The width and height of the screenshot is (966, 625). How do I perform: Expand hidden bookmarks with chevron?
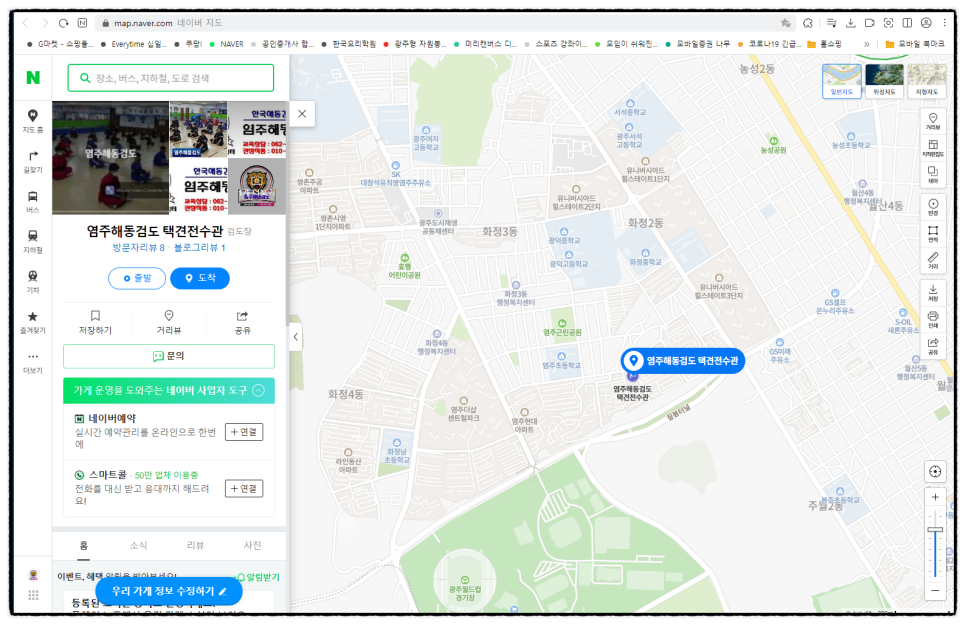(x=866, y=44)
